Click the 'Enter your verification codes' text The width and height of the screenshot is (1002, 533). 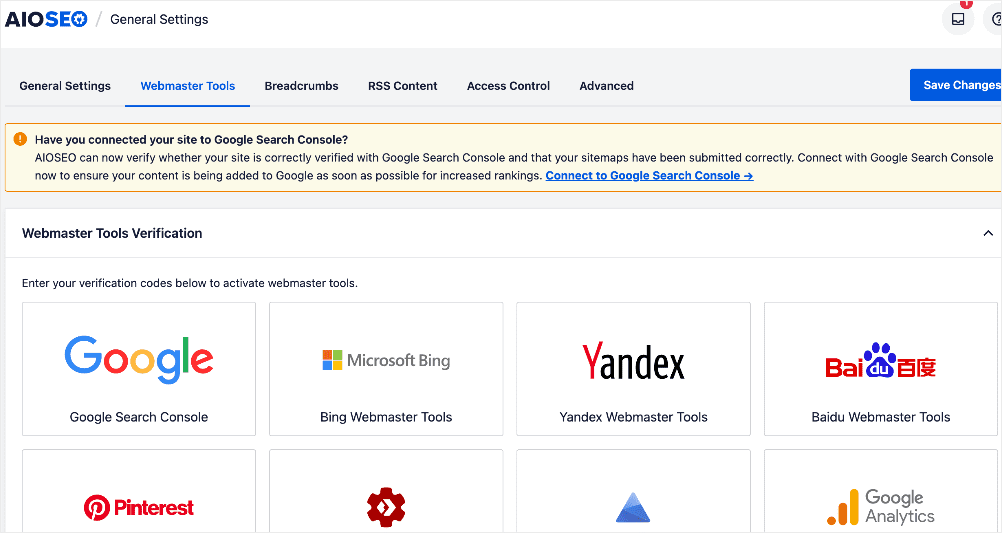(190, 283)
